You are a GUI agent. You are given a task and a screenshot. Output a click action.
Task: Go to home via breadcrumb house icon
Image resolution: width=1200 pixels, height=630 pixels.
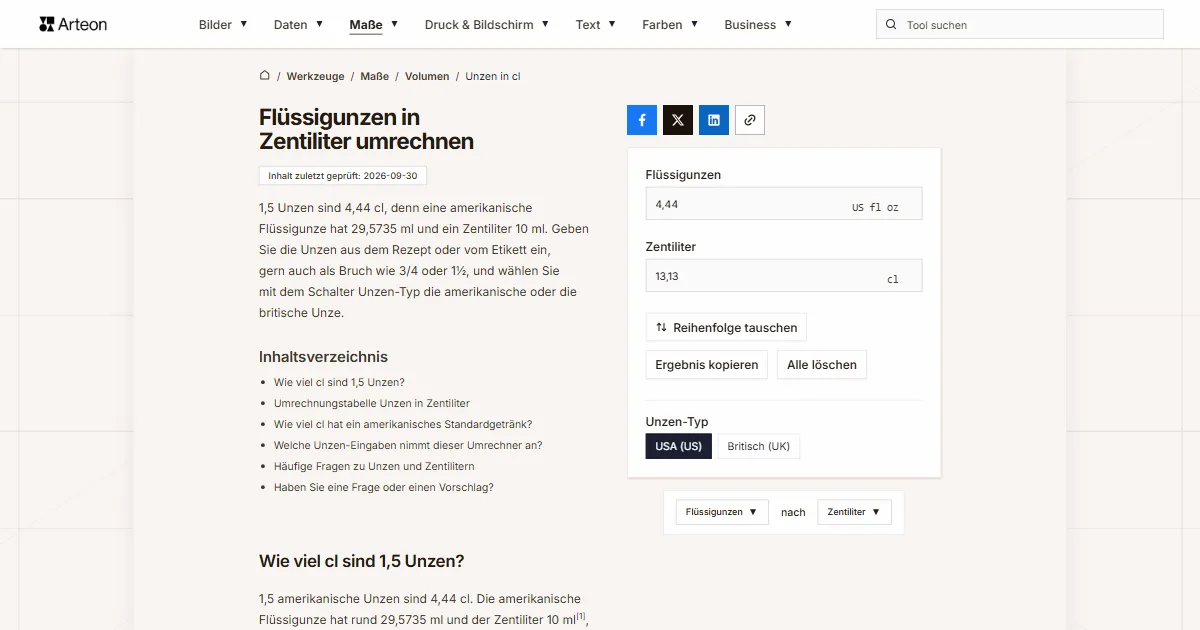click(265, 76)
